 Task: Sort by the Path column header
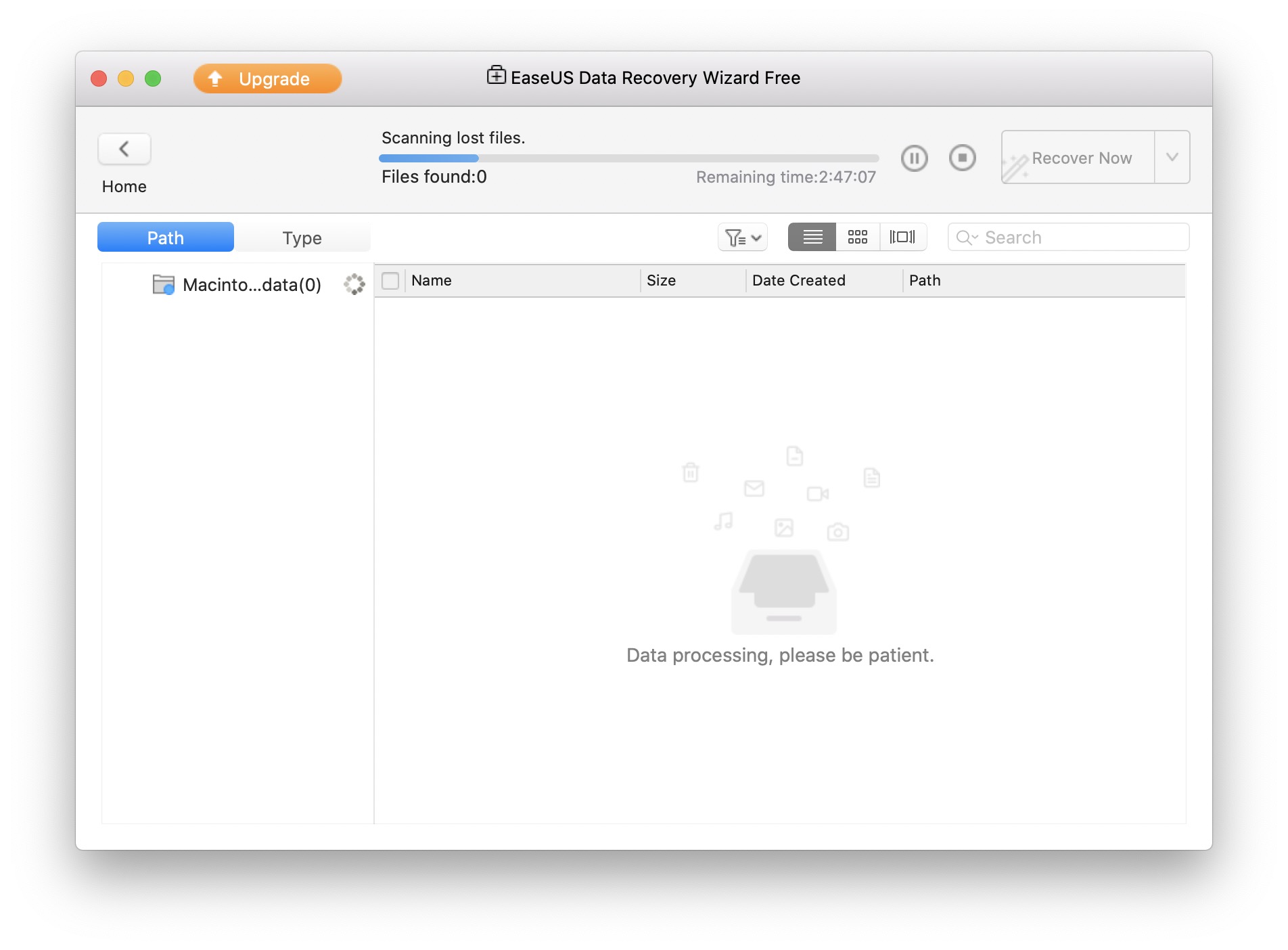click(1044, 280)
